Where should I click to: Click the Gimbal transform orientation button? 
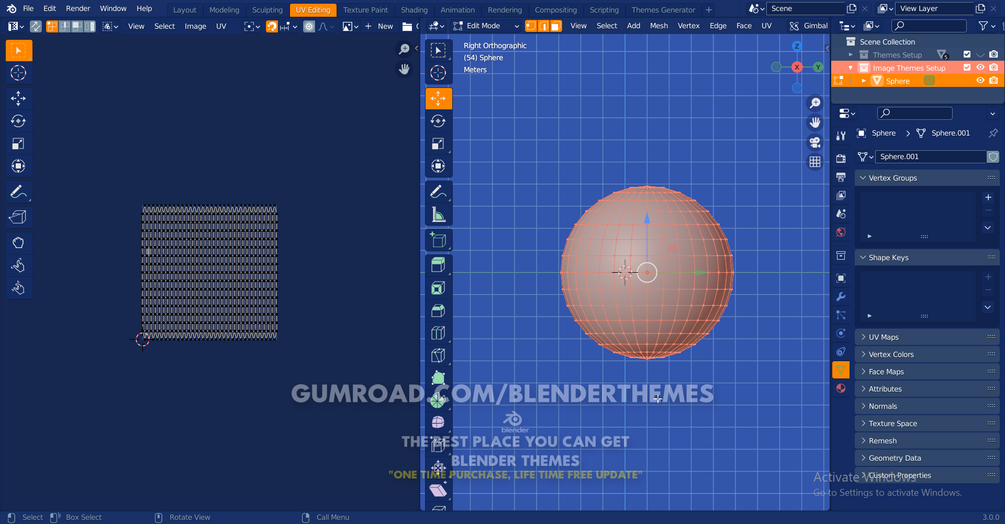[809, 26]
